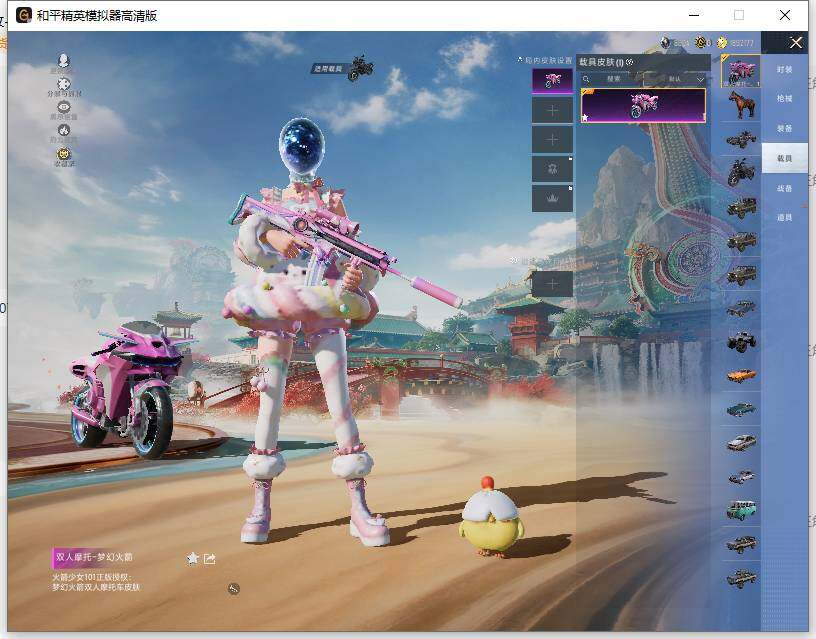
Task: Add skin to third empty plus slot
Action: click(552, 139)
